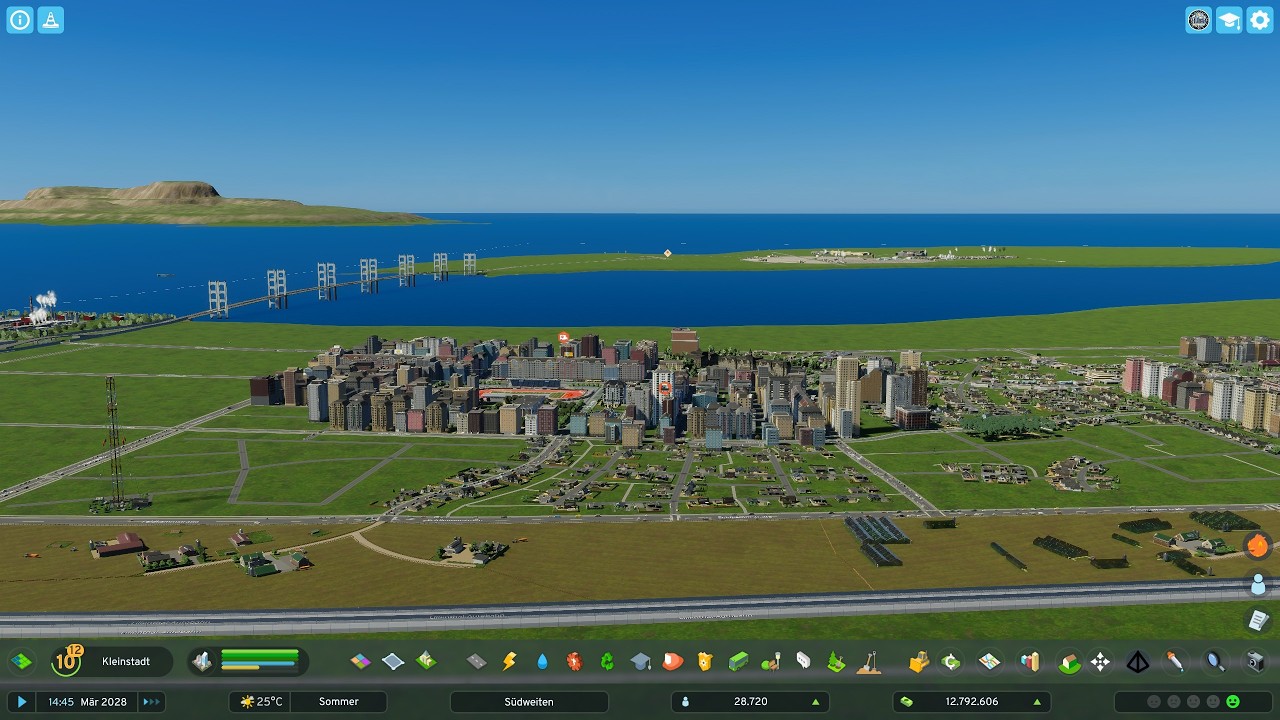Open the traffic cone notifications icon
The width and height of the screenshot is (1280, 720).
click(51, 20)
